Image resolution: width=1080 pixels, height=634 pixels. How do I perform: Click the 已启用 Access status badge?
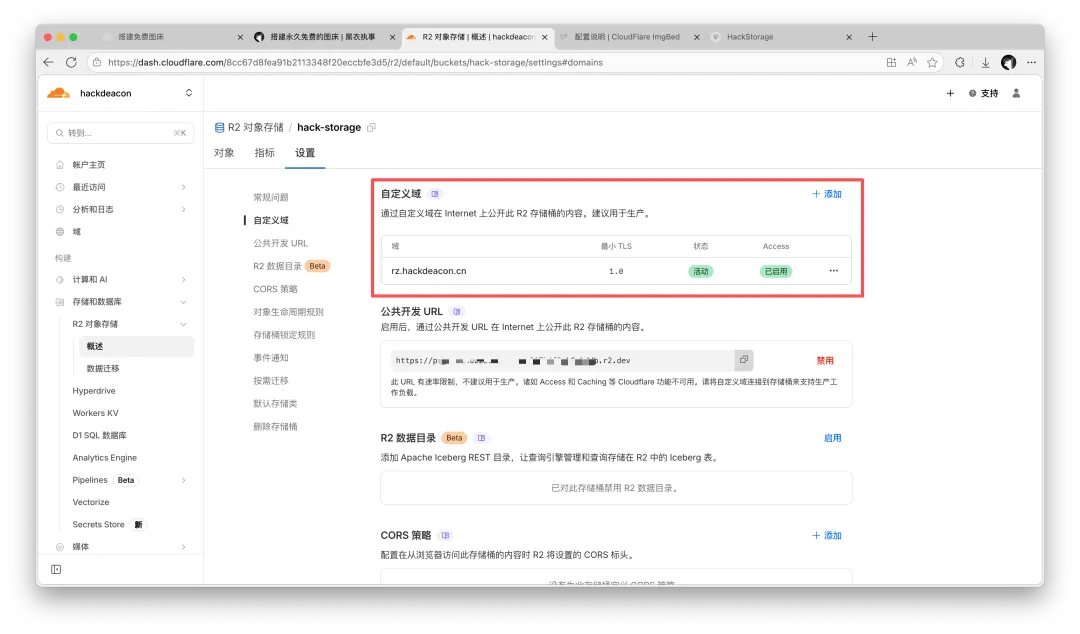pos(776,272)
